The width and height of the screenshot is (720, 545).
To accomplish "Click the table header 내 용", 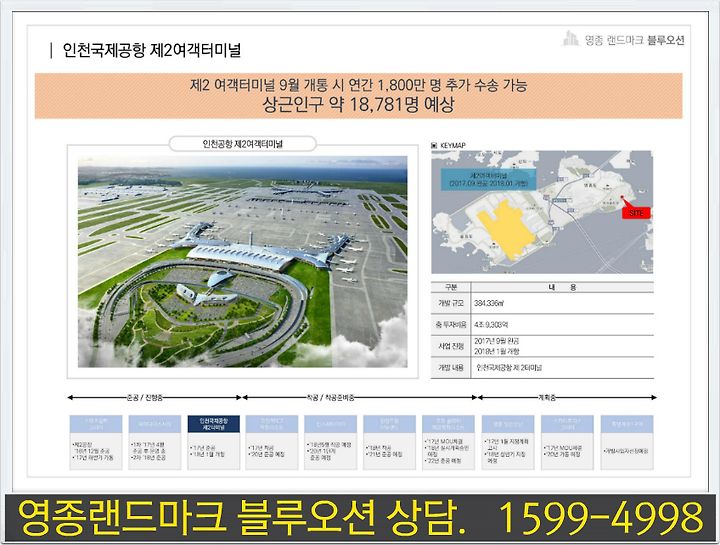I will tap(562, 287).
